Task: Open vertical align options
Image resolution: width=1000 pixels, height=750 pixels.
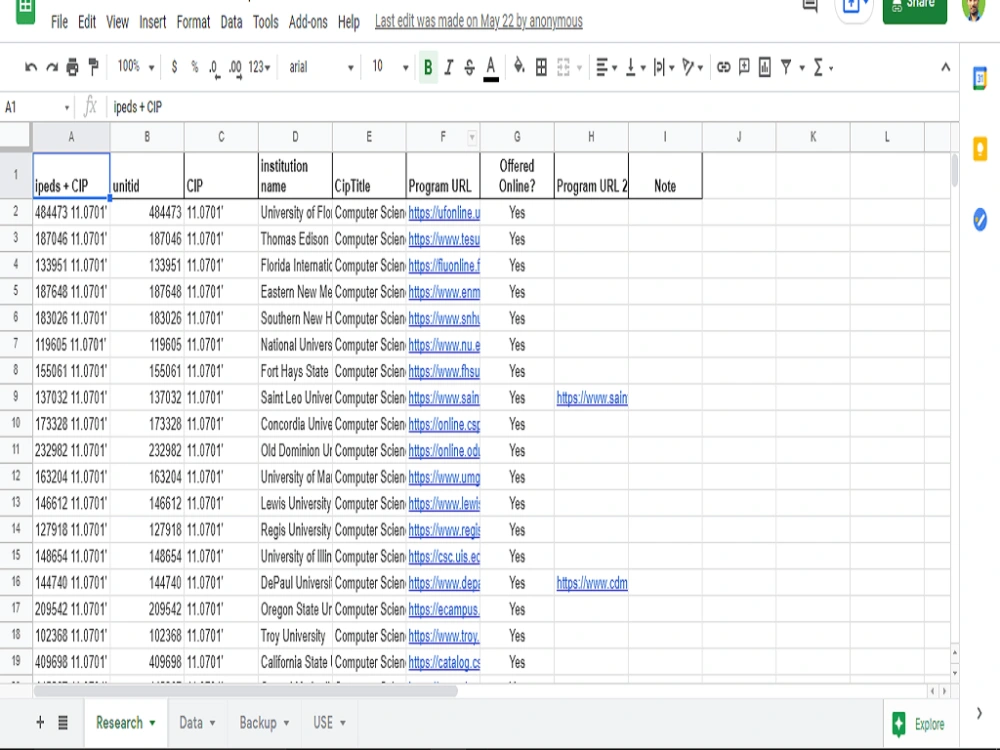Action: [635, 67]
